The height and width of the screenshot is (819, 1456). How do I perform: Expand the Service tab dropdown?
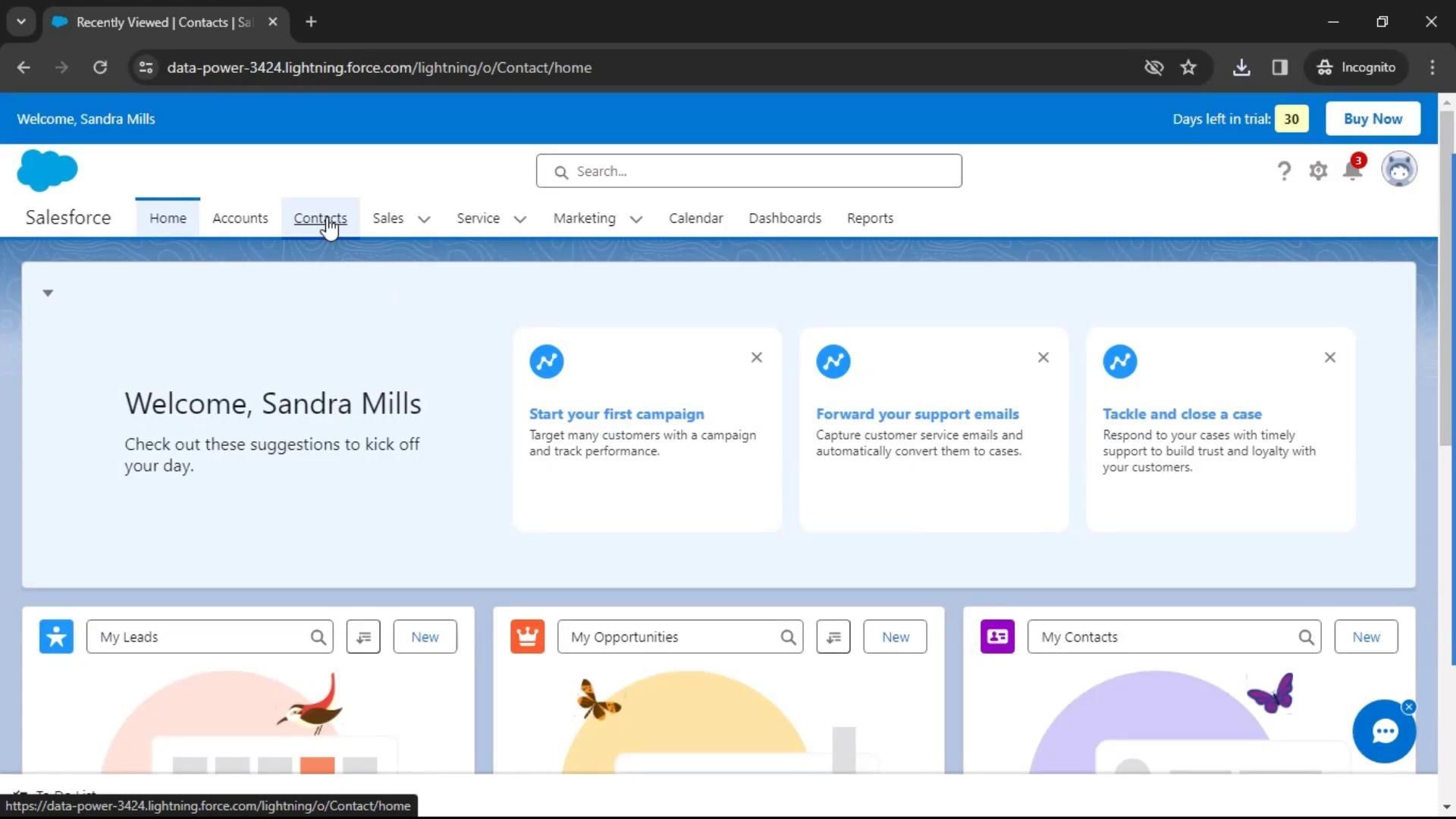[519, 219]
